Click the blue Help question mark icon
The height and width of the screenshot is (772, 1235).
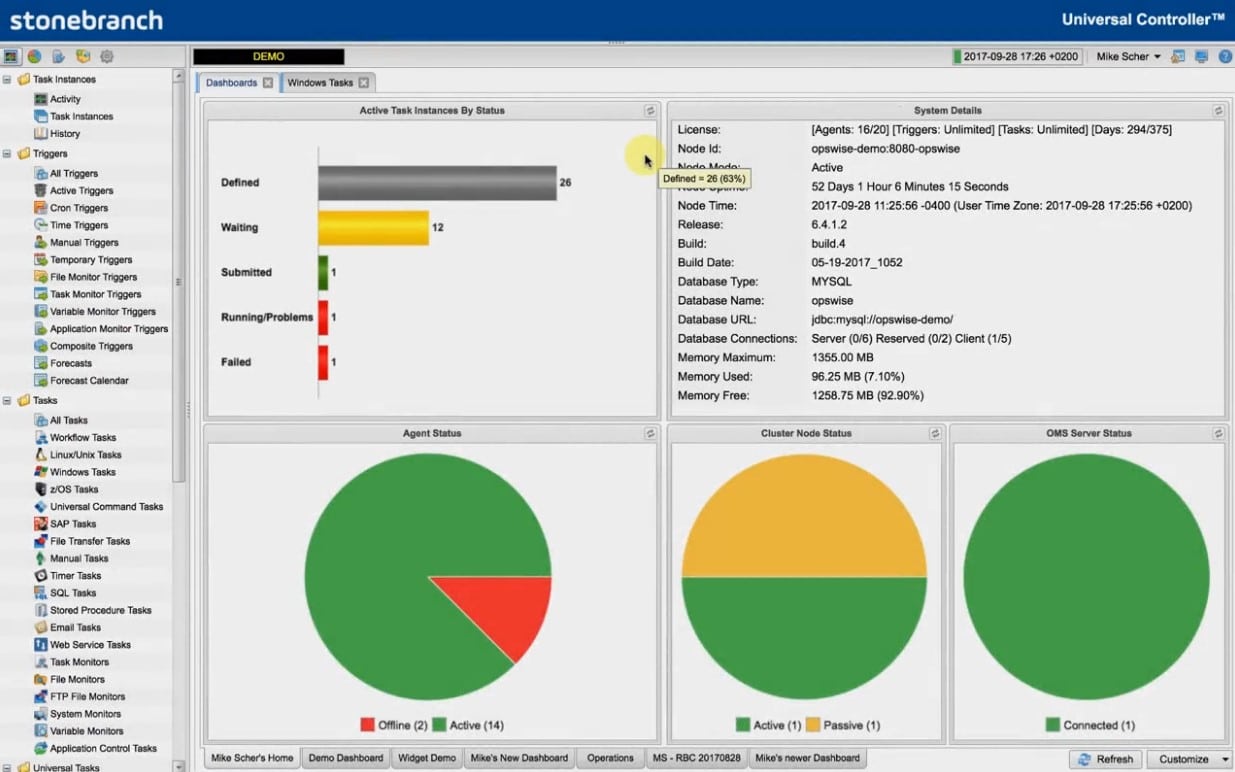(1225, 56)
